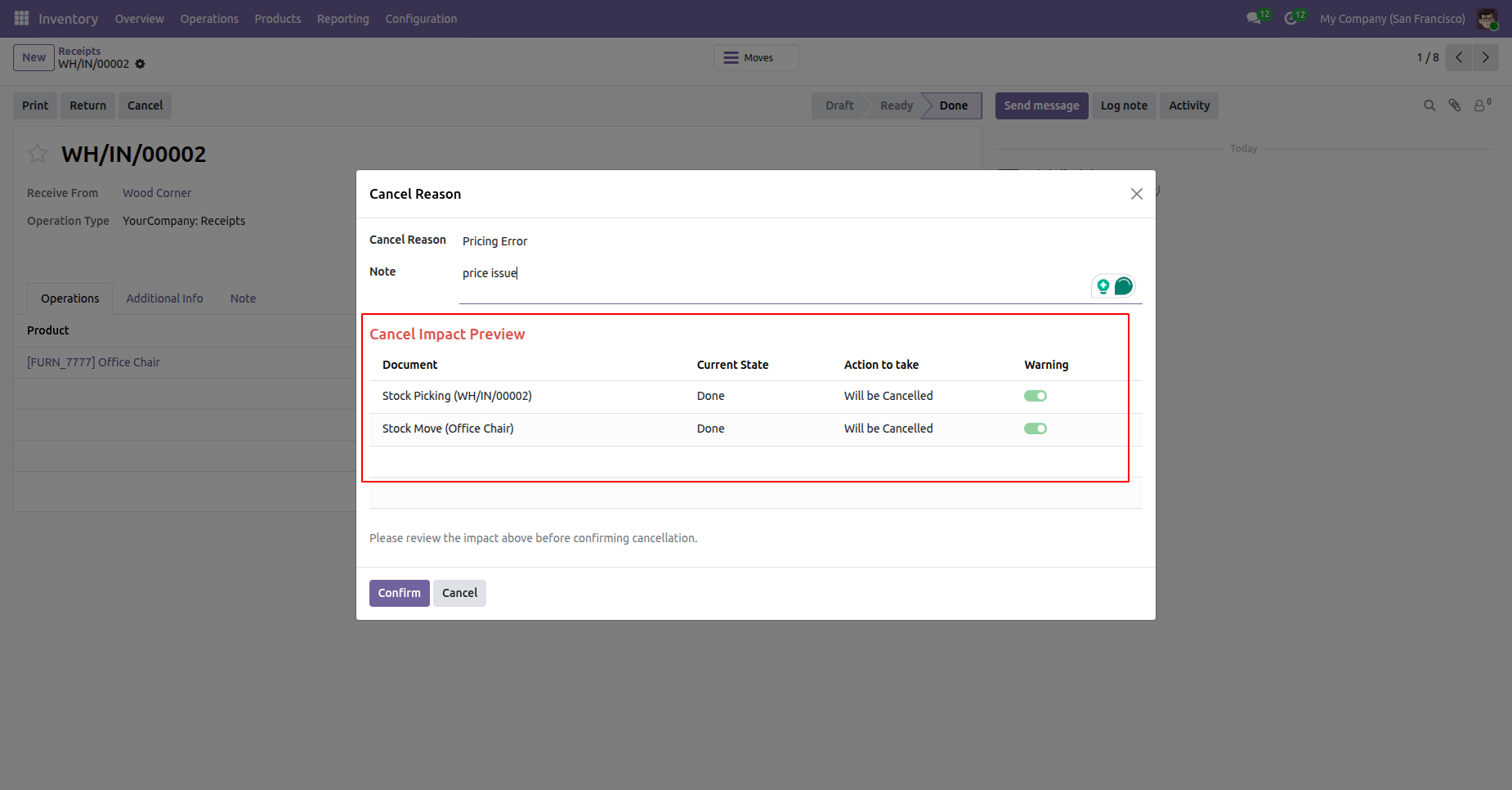Image resolution: width=1512 pixels, height=790 pixels.
Task: Click the gear icon beside WH/IN/00002 breadcrumb
Action: [x=140, y=64]
